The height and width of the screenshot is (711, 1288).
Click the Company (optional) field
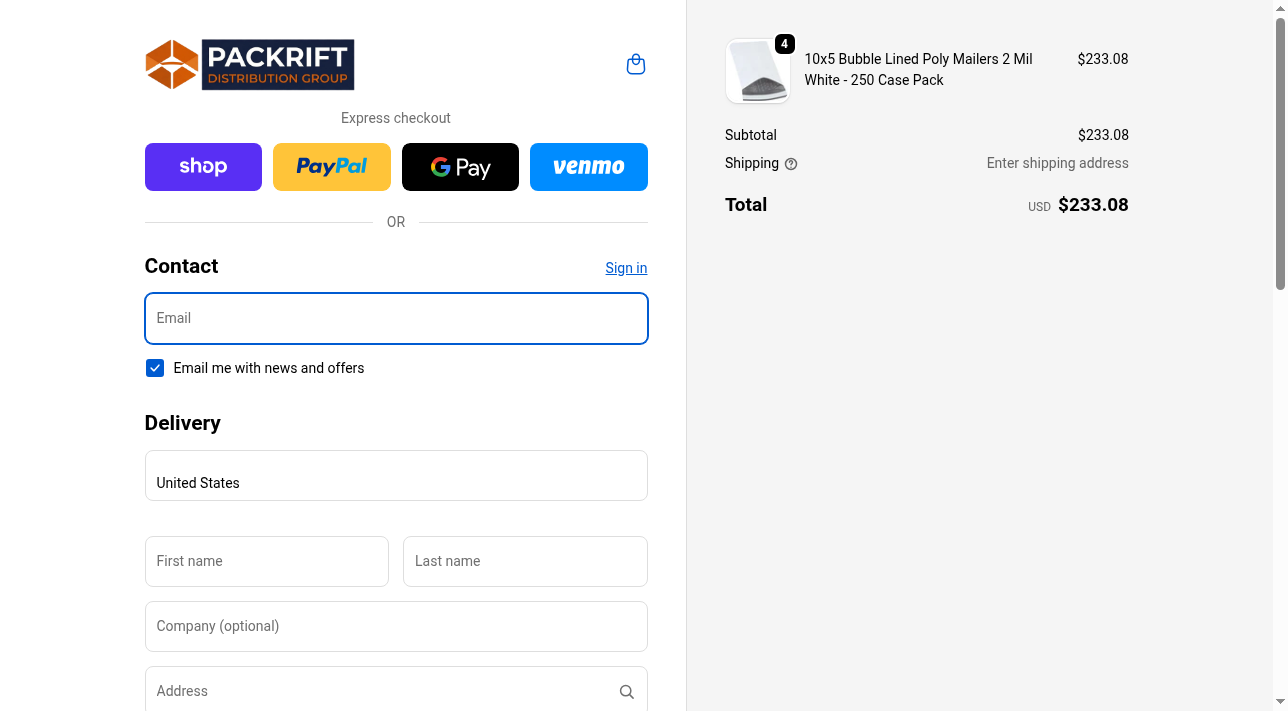pyautogui.click(x=396, y=626)
